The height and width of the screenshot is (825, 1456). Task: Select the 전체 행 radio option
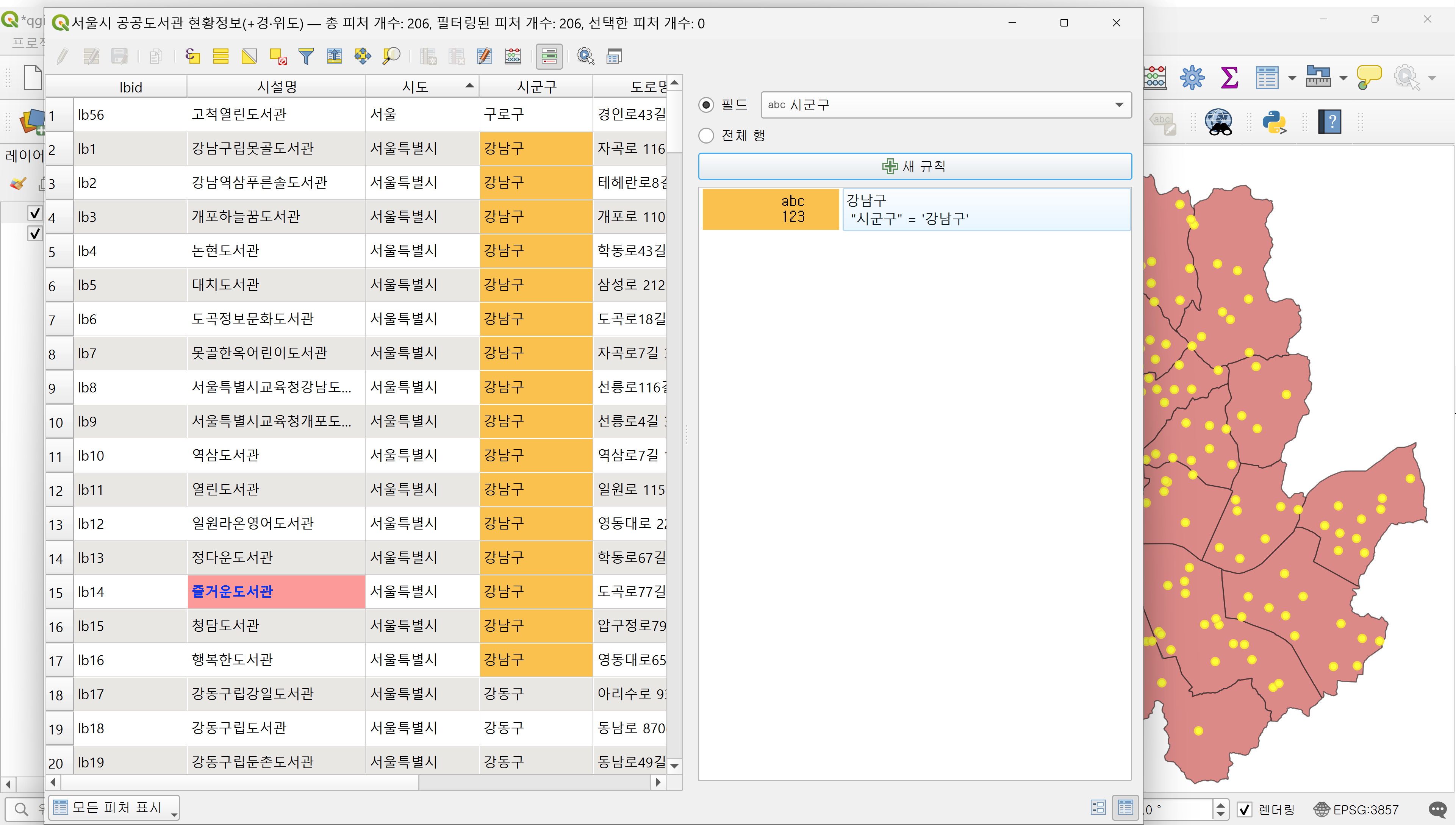pos(706,136)
